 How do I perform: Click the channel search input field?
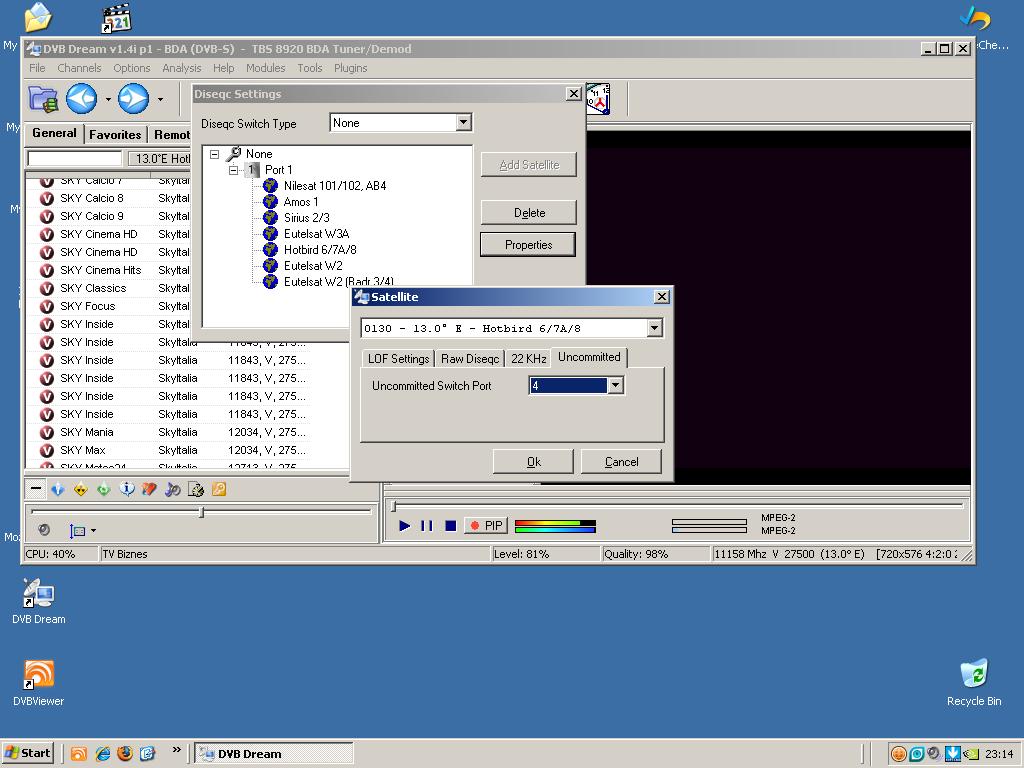(x=74, y=159)
